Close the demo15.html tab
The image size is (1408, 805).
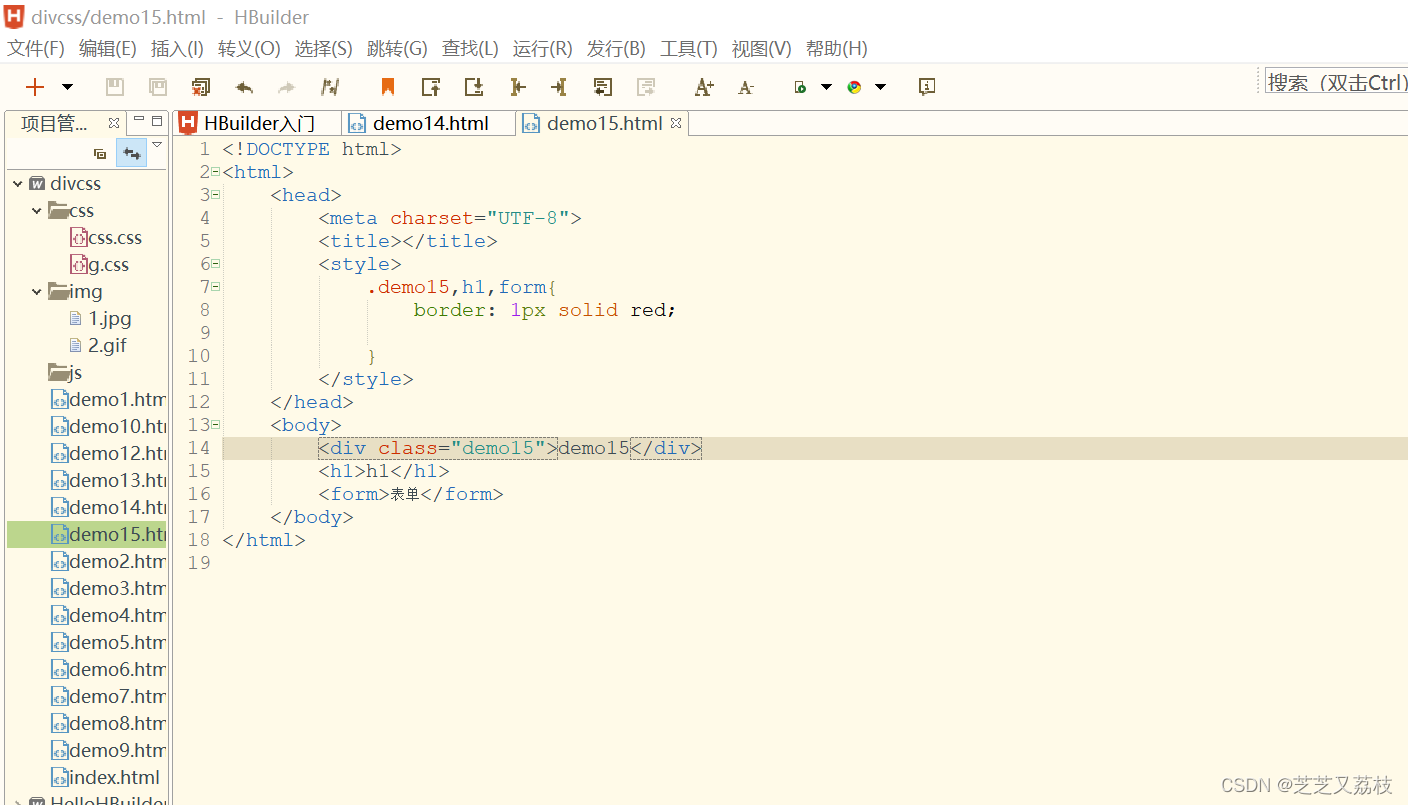676,123
